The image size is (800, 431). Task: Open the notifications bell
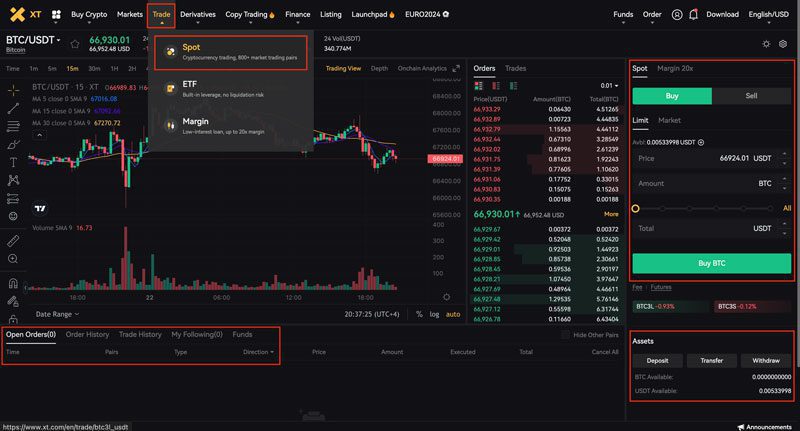pyautogui.click(x=693, y=15)
